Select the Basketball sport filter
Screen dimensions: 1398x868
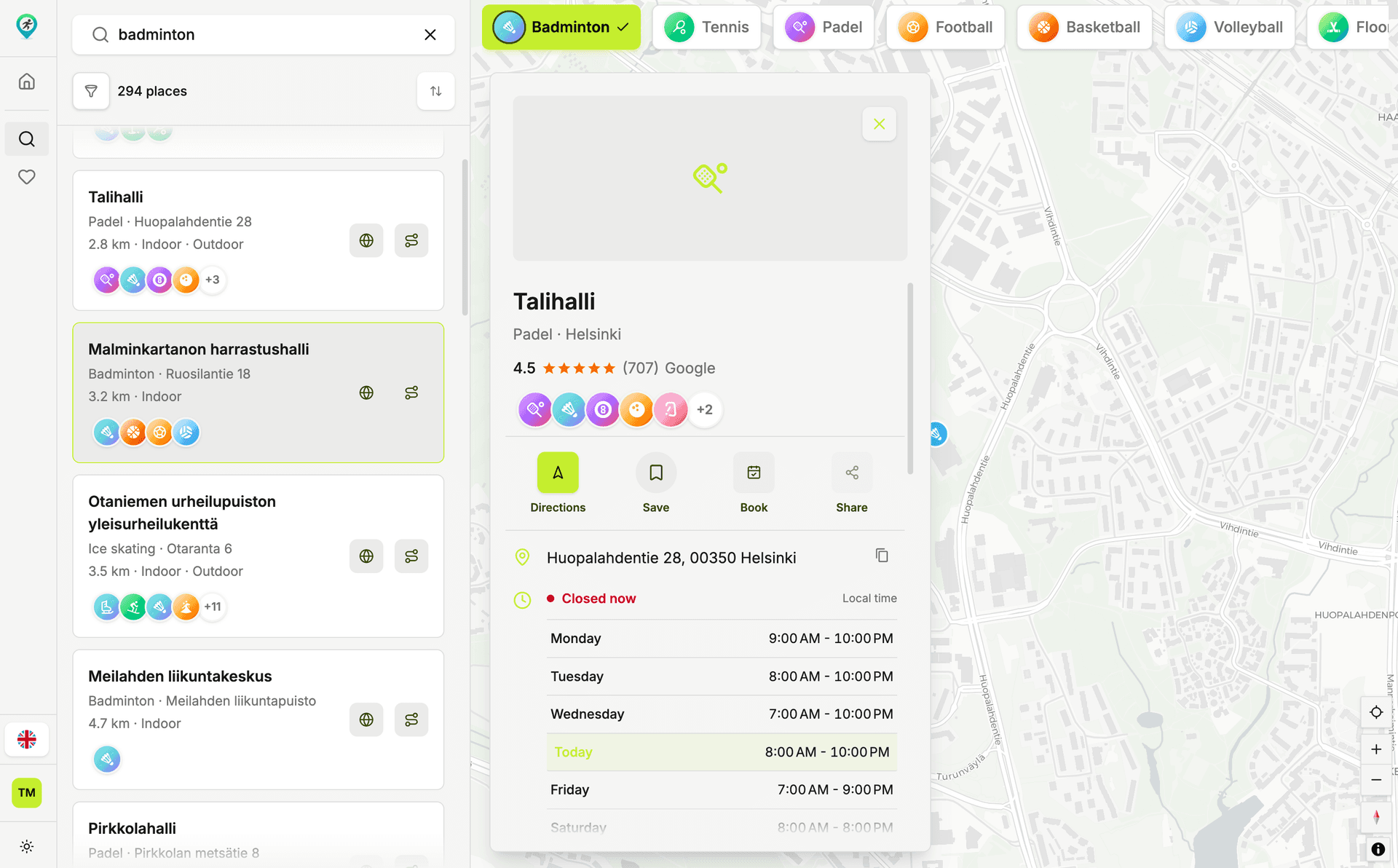pyautogui.click(x=1084, y=28)
